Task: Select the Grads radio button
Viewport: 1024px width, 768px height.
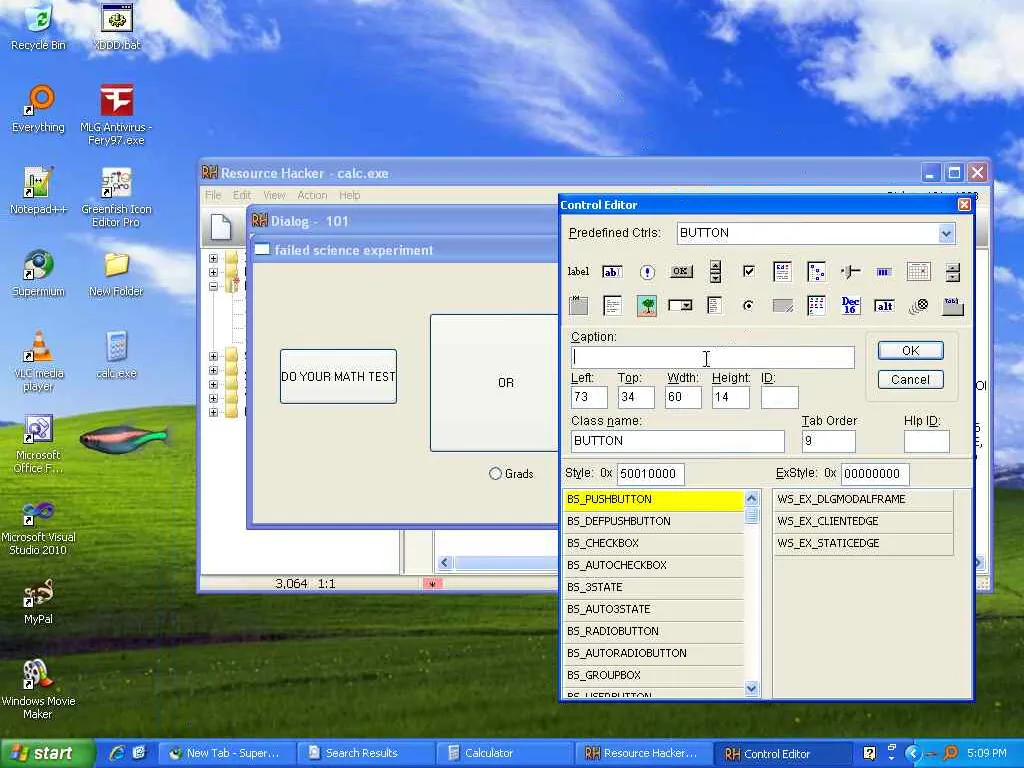Action: (495, 474)
